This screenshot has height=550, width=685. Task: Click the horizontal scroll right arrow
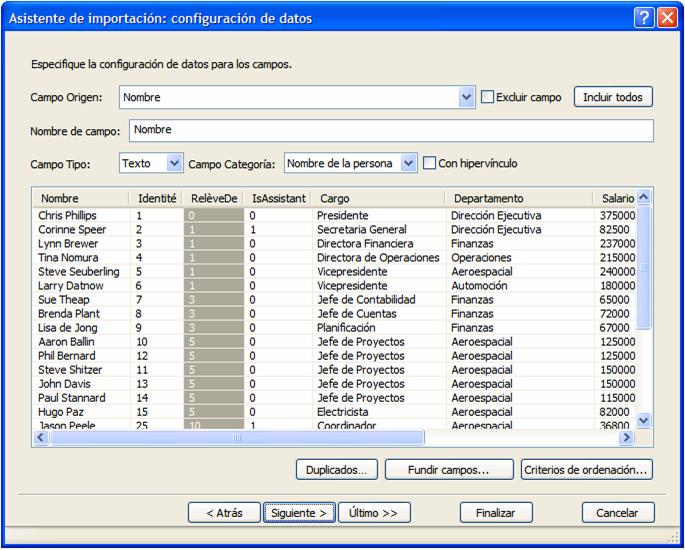click(x=626, y=437)
